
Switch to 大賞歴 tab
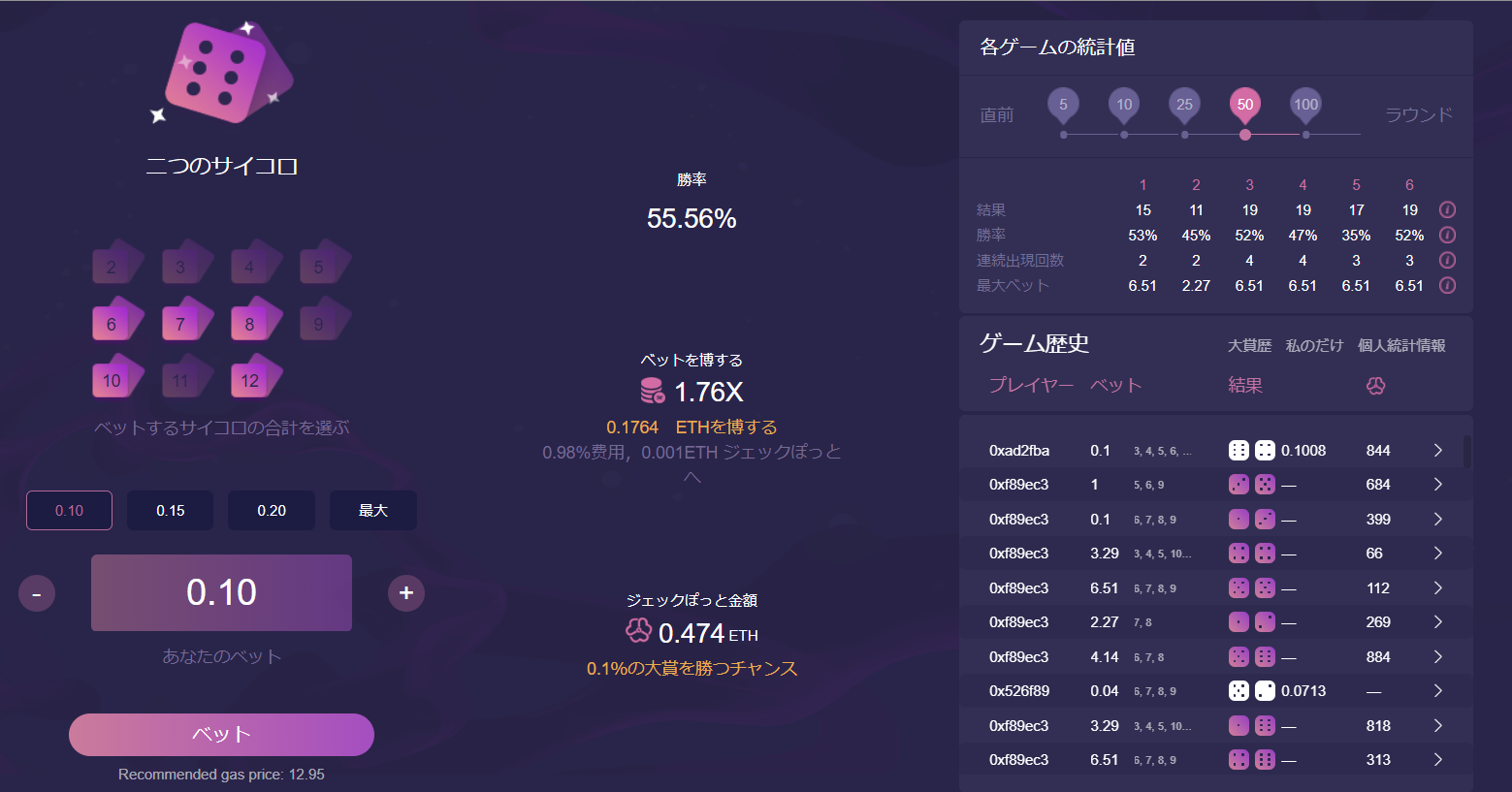pos(1249,345)
